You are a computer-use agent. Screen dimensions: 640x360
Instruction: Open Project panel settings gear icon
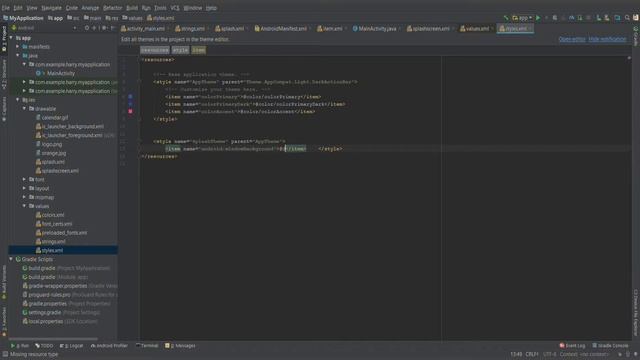[104, 28]
